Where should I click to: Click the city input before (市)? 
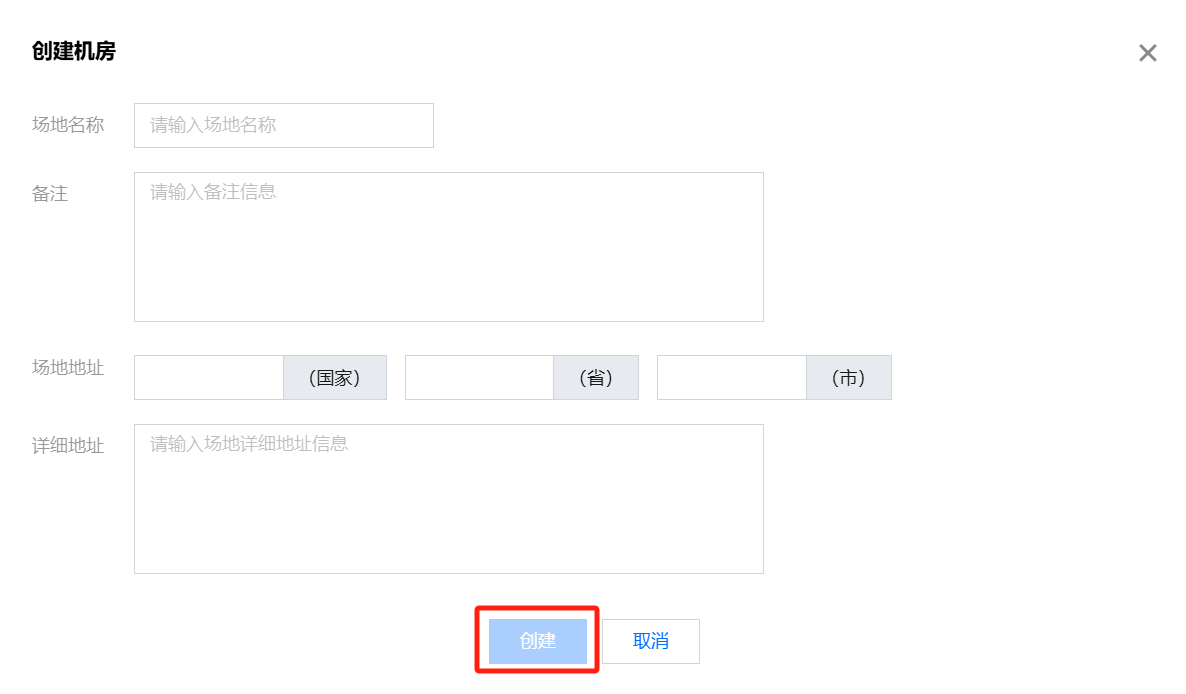[x=731, y=378]
